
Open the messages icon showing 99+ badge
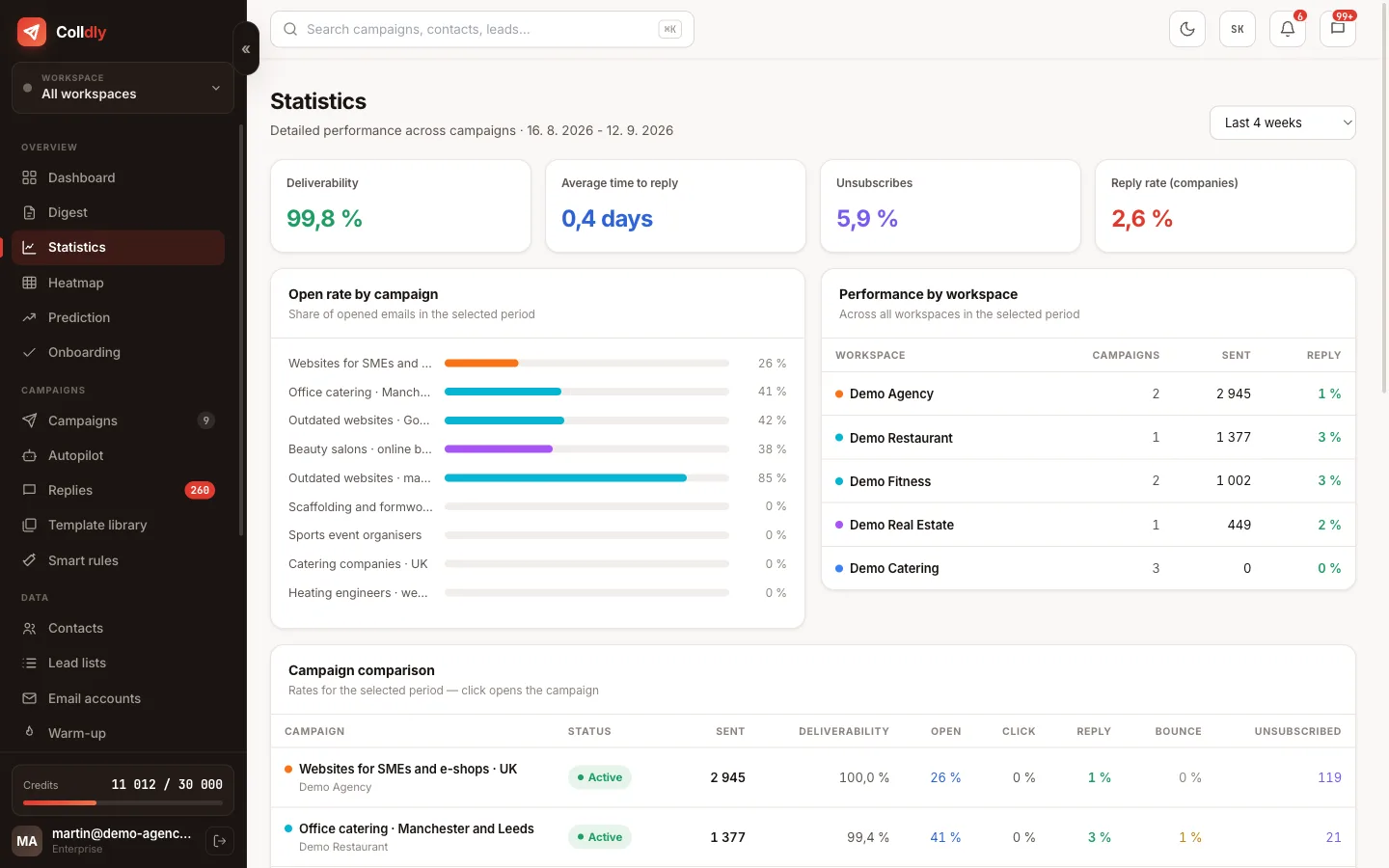click(x=1338, y=29)
